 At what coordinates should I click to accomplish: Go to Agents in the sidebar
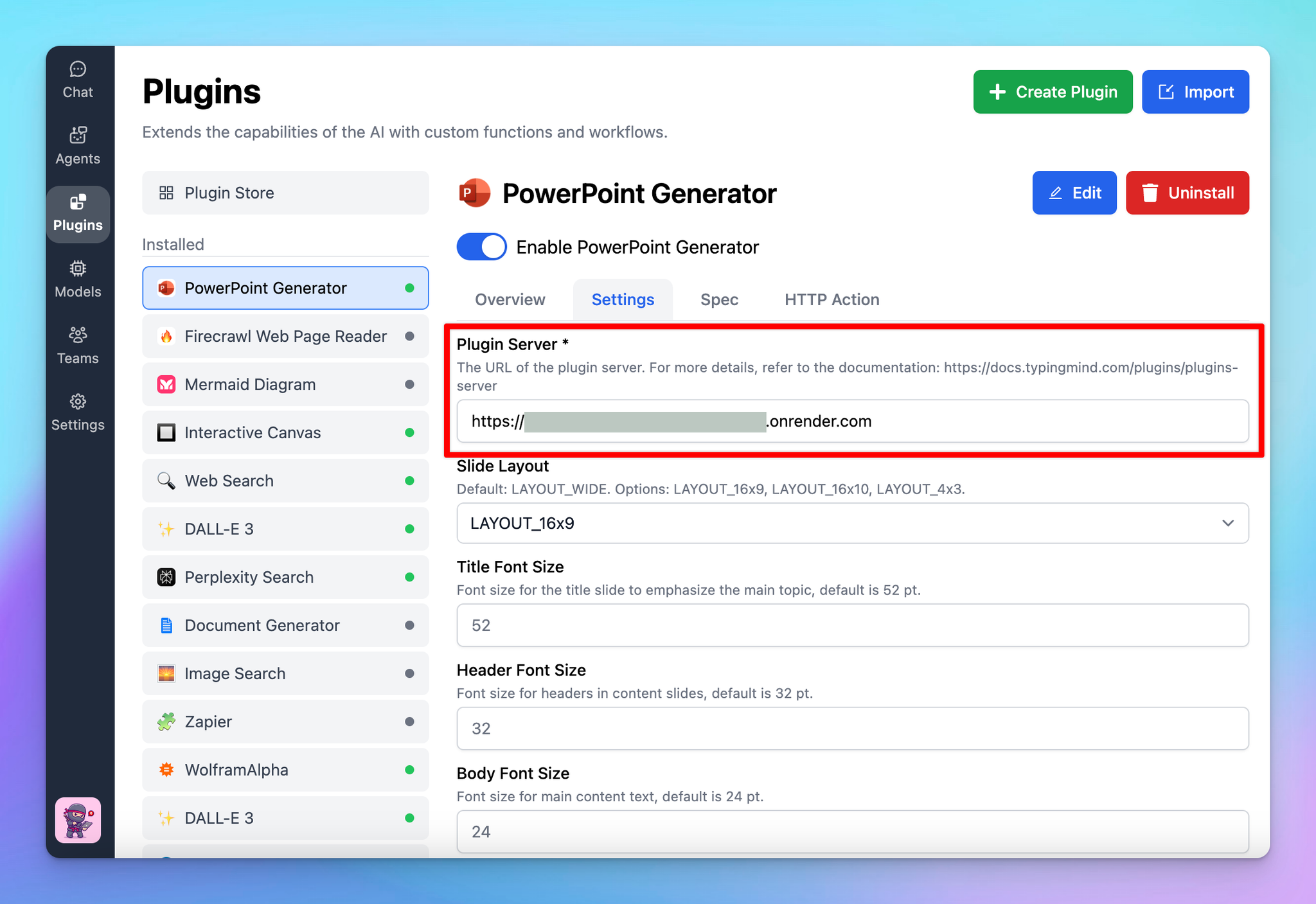point(78,146)
